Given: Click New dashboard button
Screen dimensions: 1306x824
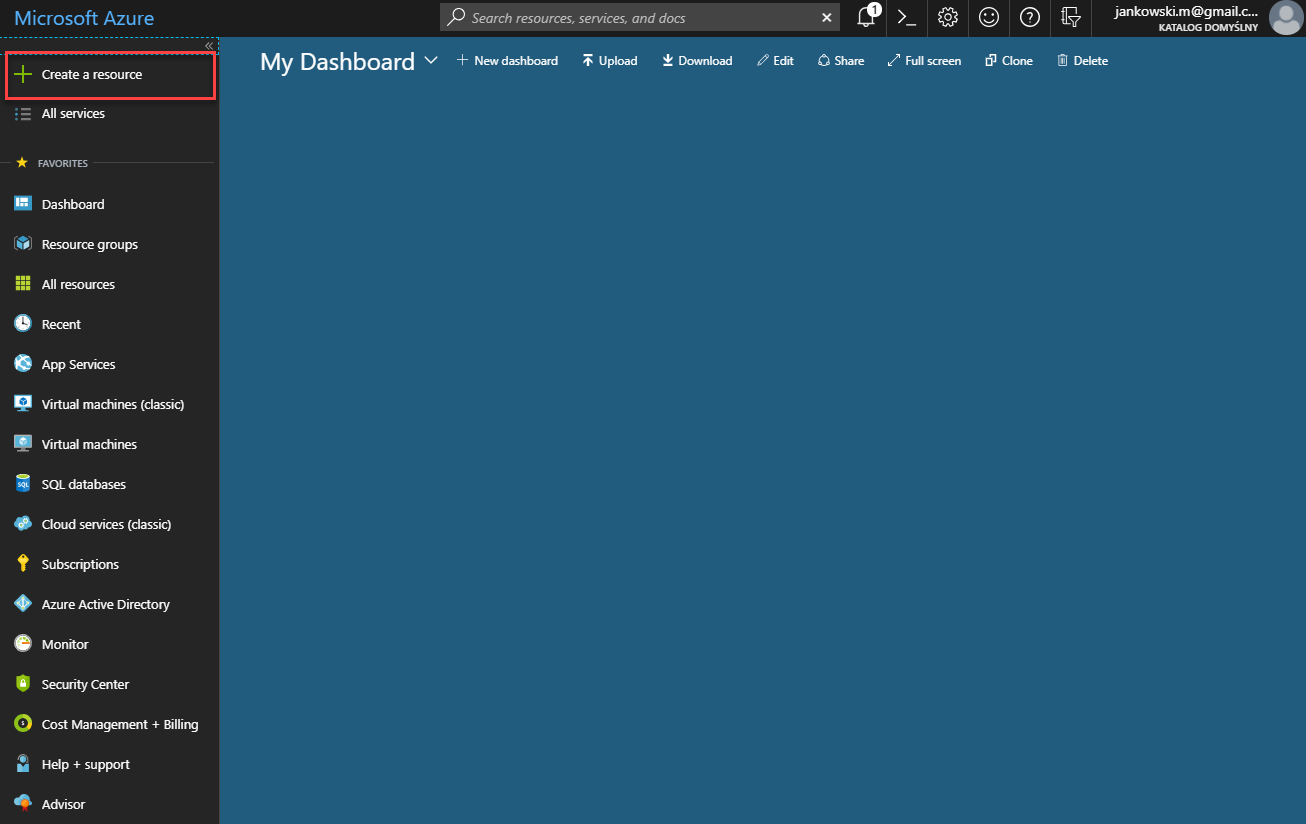Looking at the screenshot, I should pos(507,61).
